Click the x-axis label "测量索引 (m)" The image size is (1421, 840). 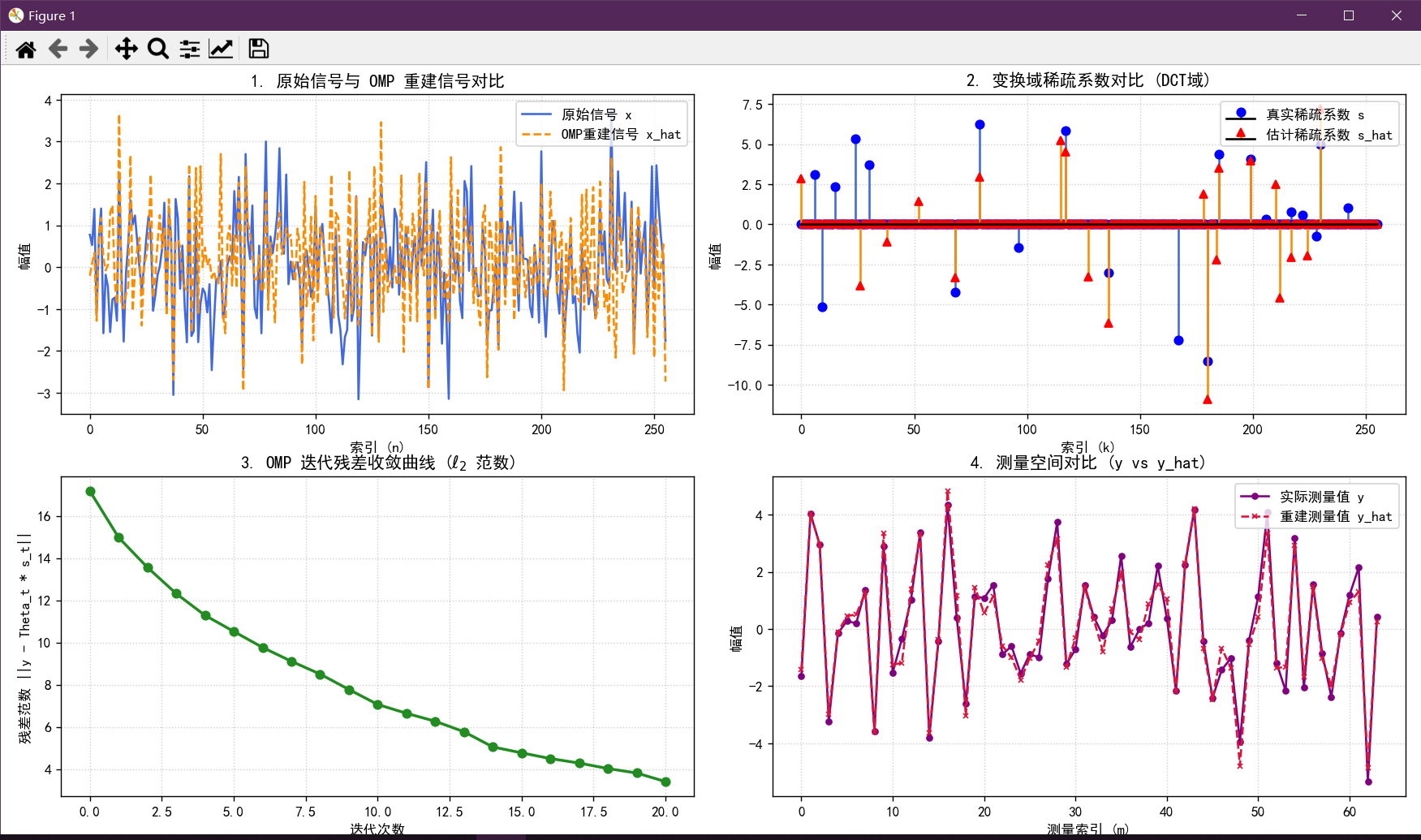[x=1087, y=829]
